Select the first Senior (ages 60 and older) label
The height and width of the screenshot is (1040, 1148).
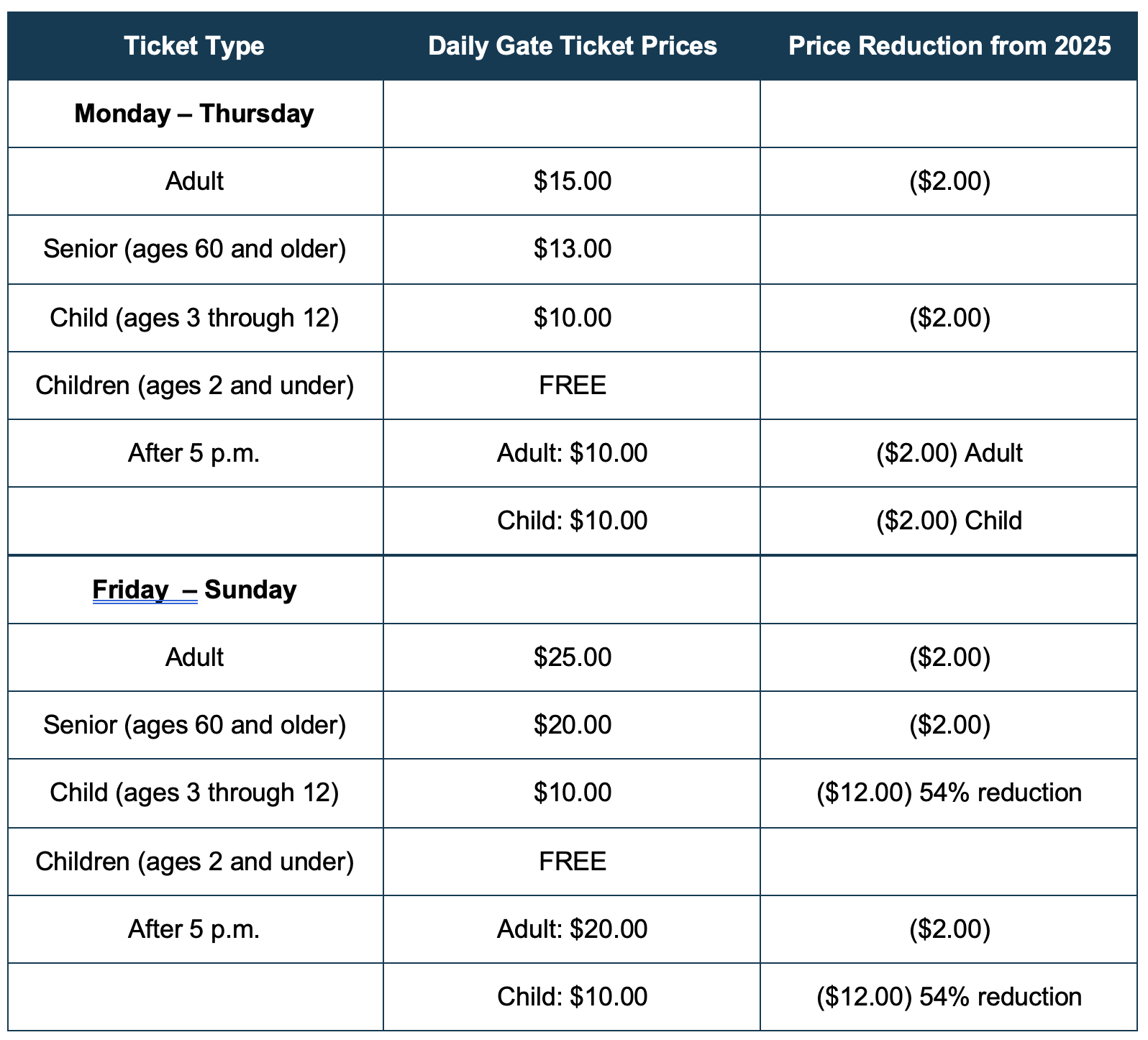[194, 249]
